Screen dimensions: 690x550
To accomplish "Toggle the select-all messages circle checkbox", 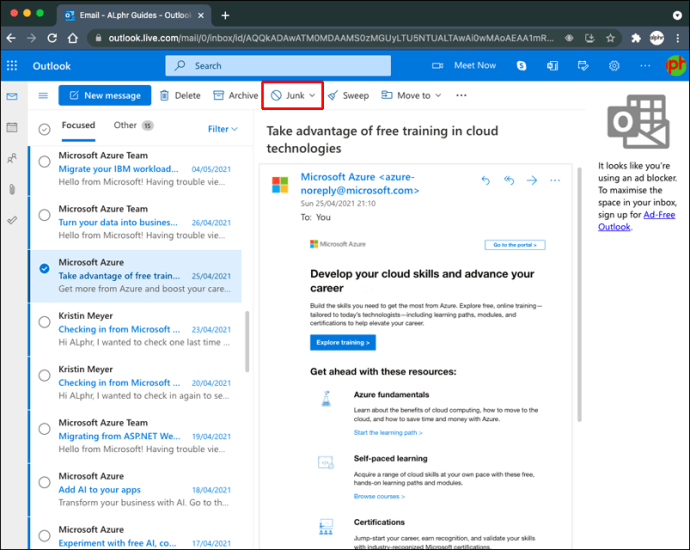I will point(44,128).
